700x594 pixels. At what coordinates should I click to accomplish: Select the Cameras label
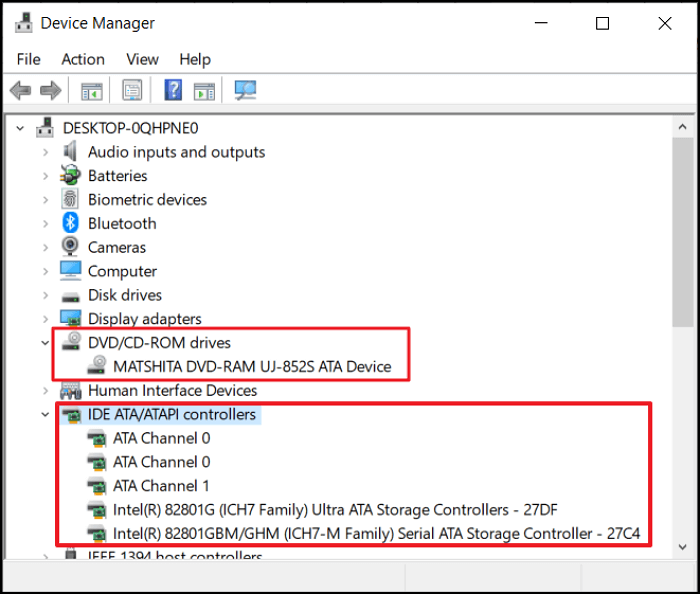tap(117, 247)
